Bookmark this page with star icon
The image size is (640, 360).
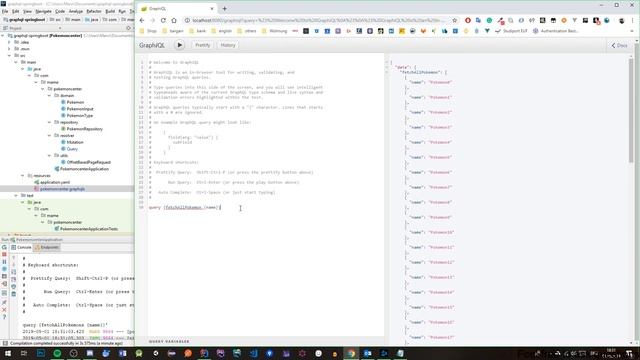click(455, 20)
